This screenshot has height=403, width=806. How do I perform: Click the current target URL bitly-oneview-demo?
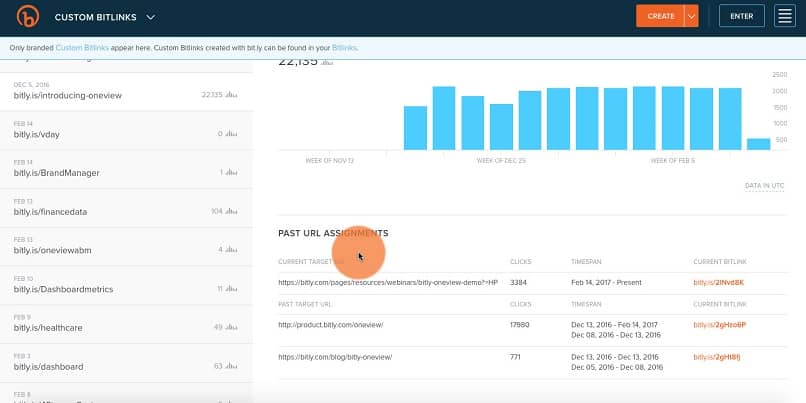(388, 283)
